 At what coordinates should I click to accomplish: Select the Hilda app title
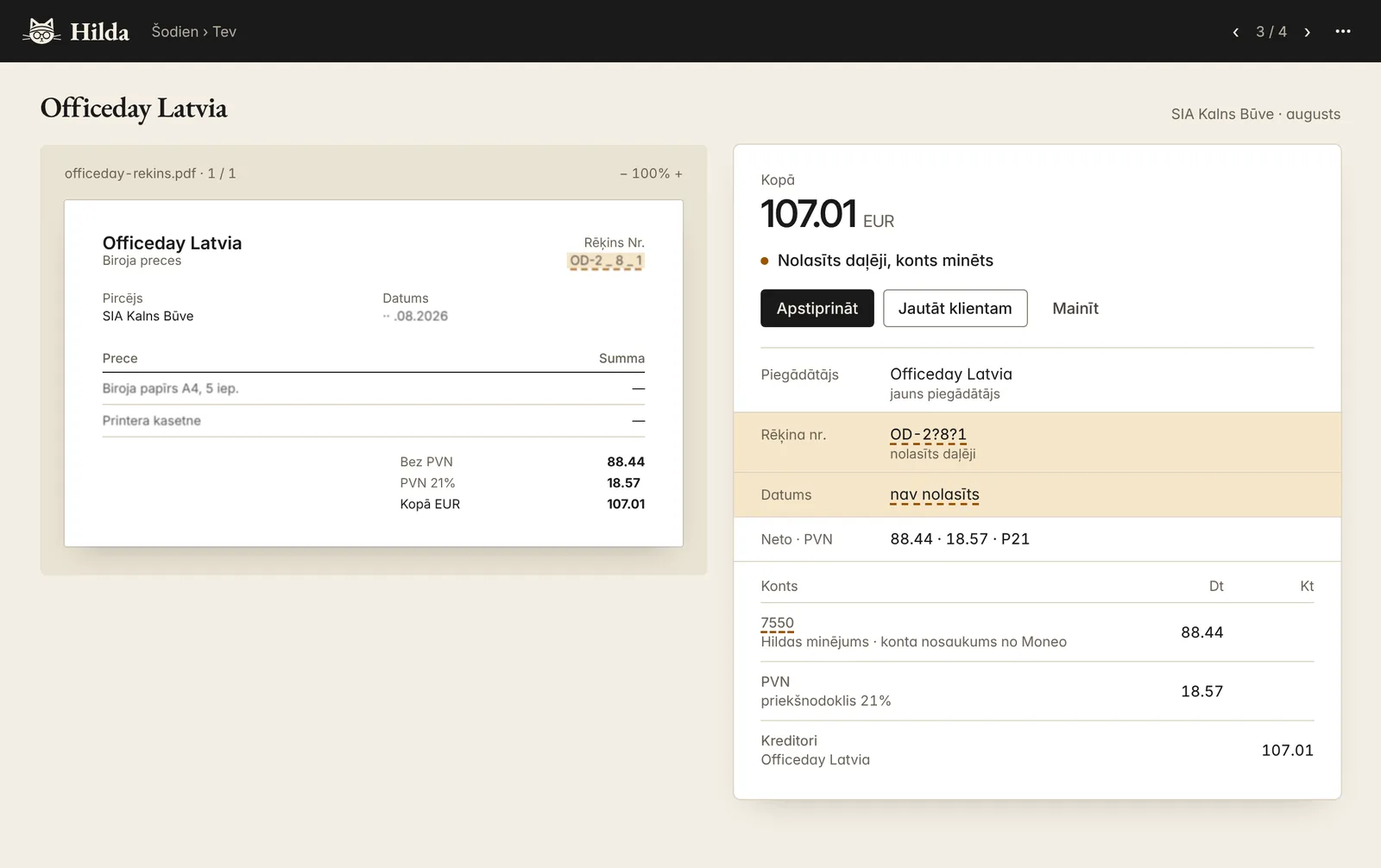tap(99, 32)
